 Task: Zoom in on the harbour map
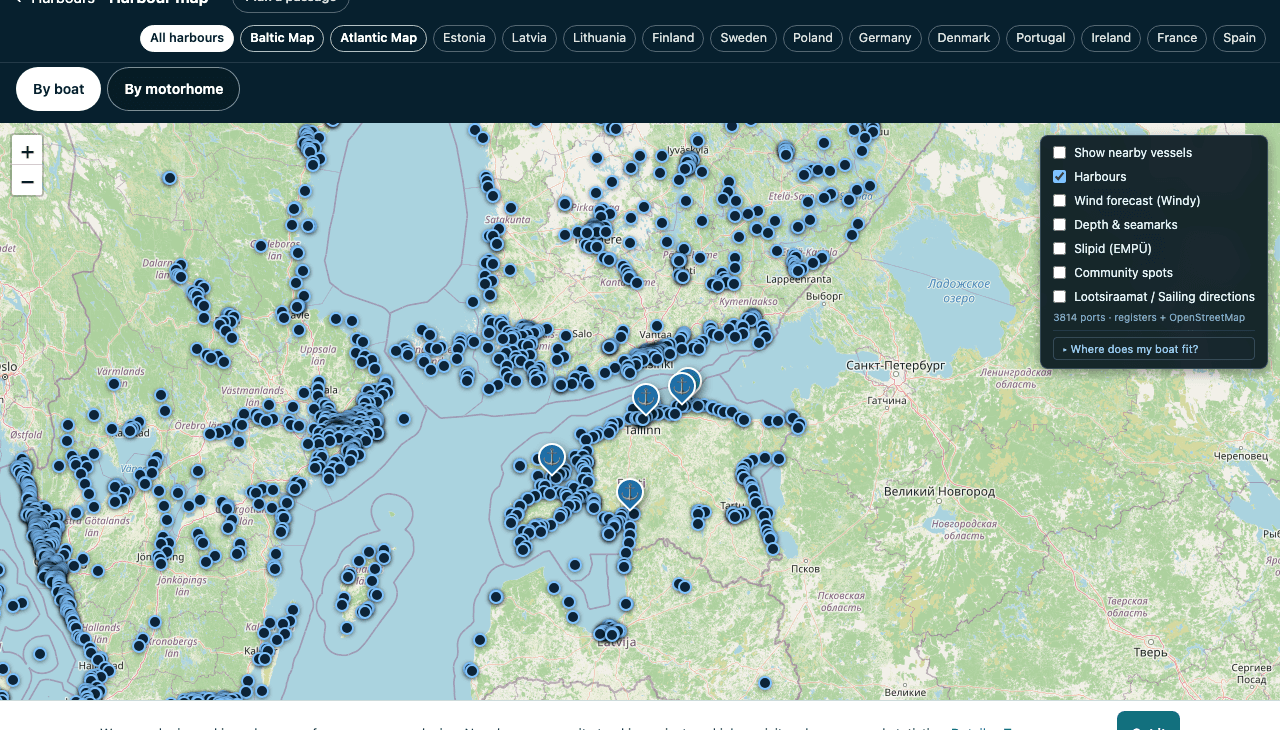[27, 152]
